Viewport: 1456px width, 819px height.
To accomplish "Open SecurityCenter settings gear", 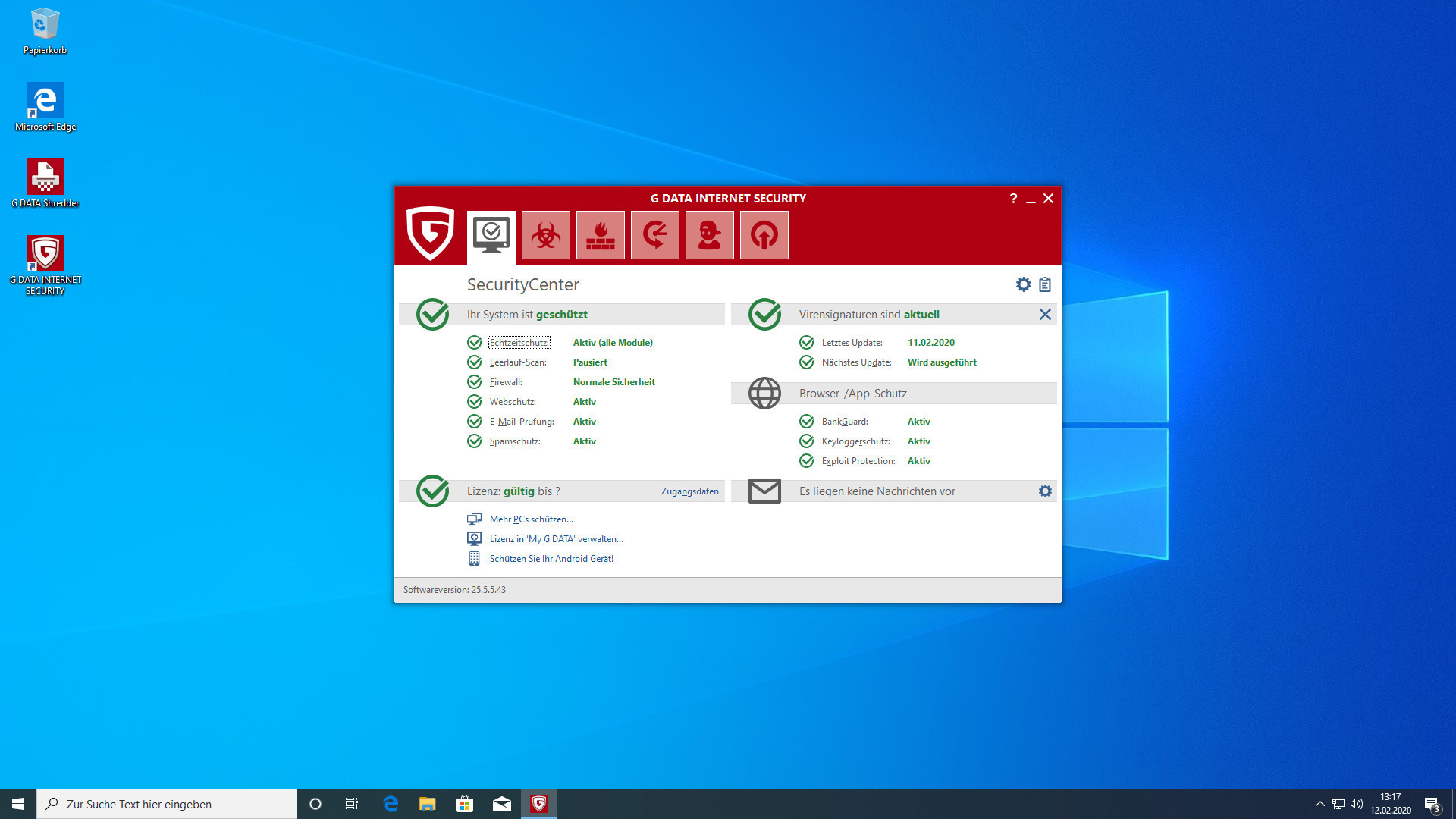I will click(x=1023, y=284).
